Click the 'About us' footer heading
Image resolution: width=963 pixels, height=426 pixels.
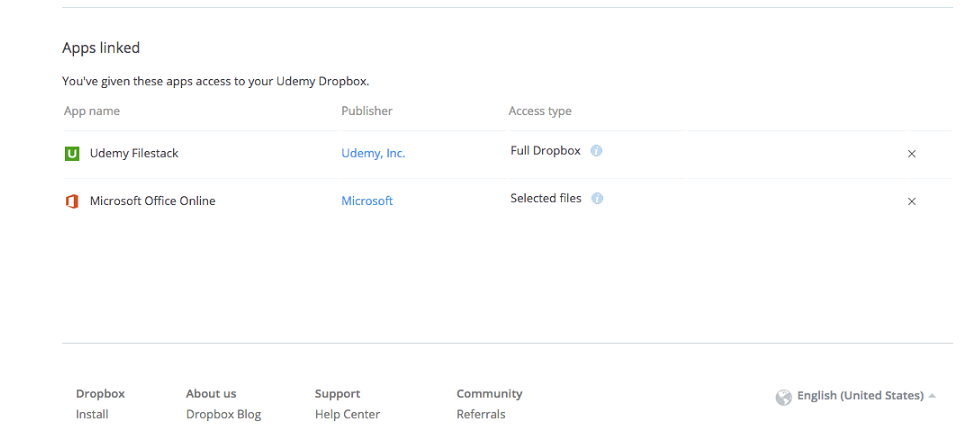[211, 393]
